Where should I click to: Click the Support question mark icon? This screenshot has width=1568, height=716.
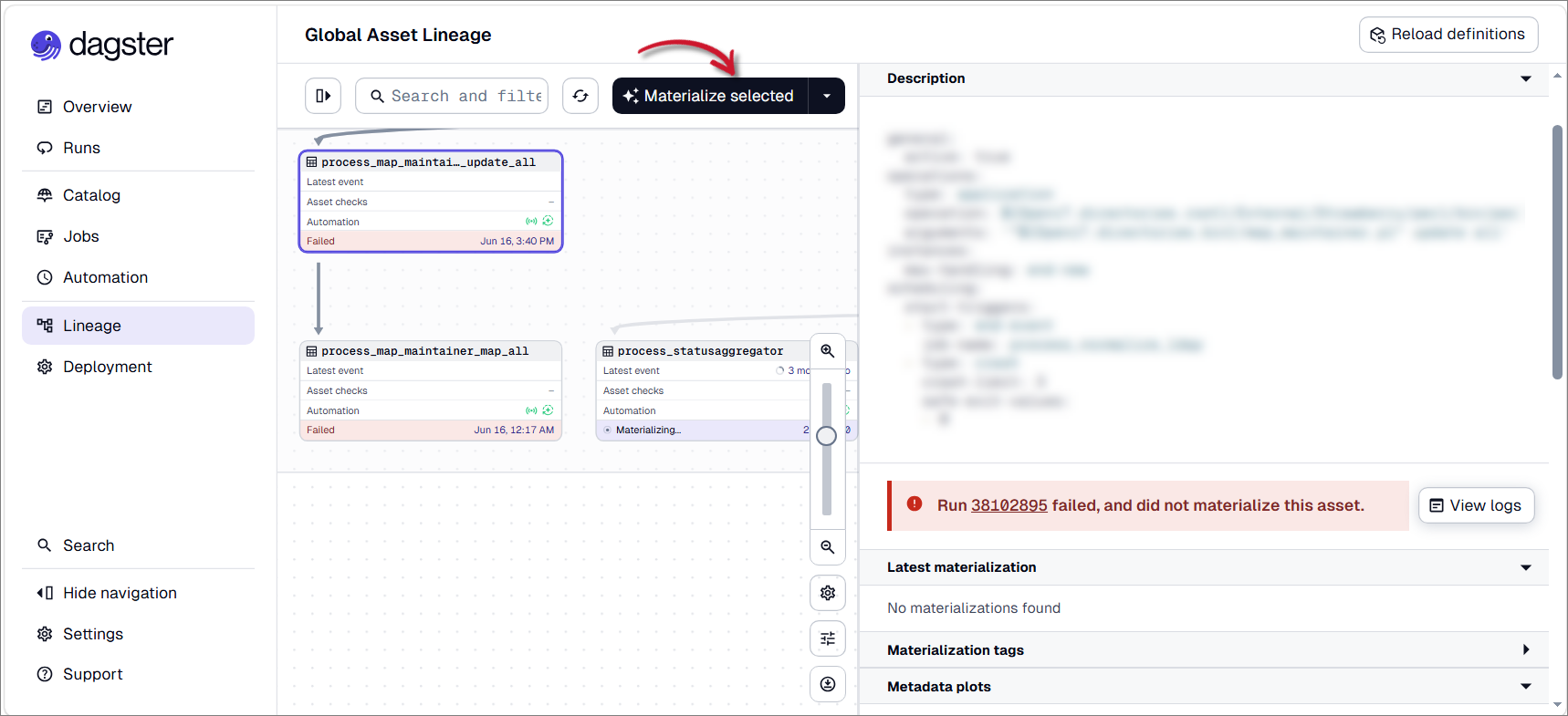coord(45,674)
